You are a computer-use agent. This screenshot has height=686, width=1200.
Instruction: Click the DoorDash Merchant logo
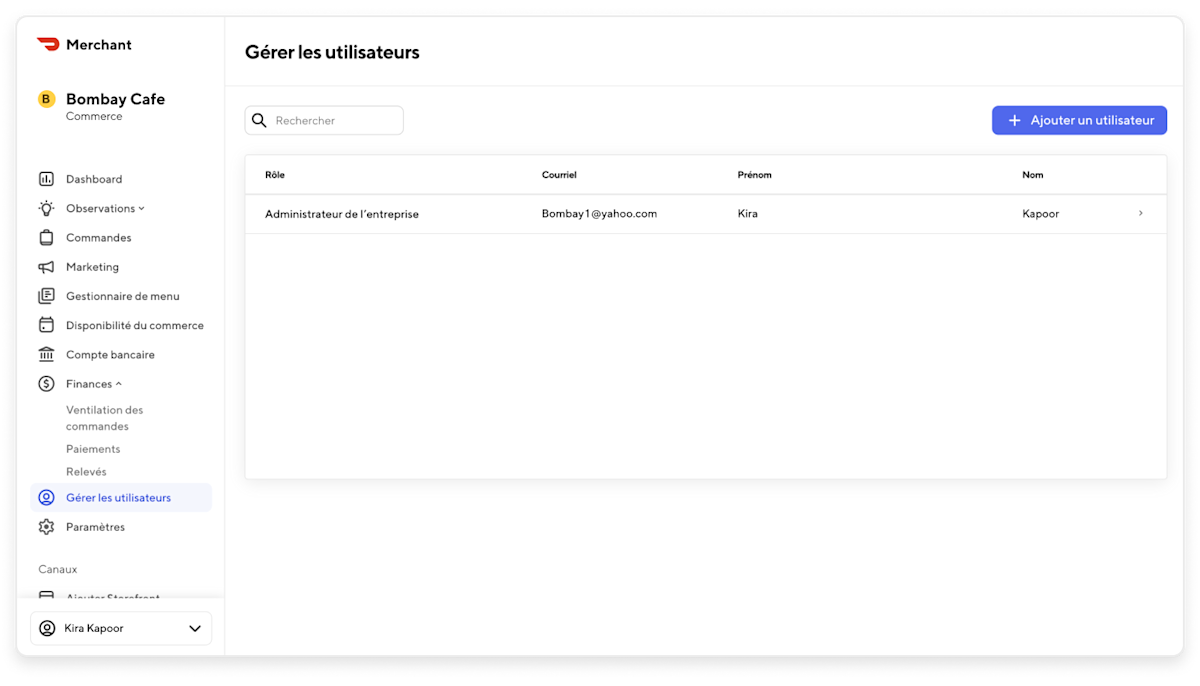click(x=84, y=45)
